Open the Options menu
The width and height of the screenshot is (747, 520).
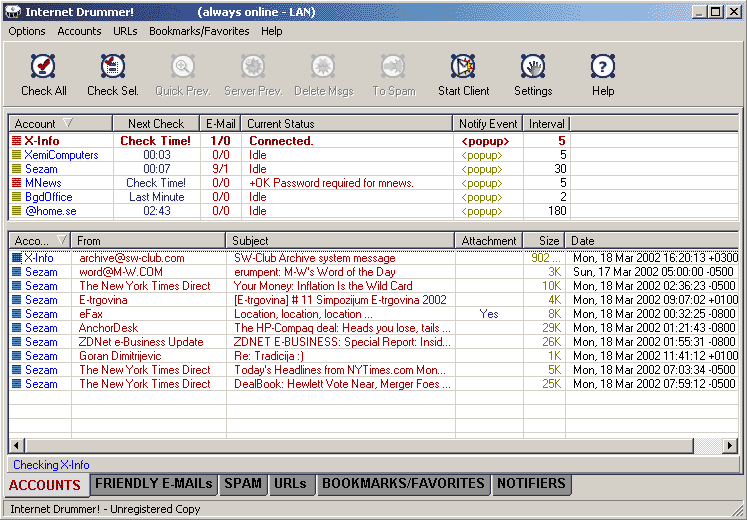click(x=27, y=31)
